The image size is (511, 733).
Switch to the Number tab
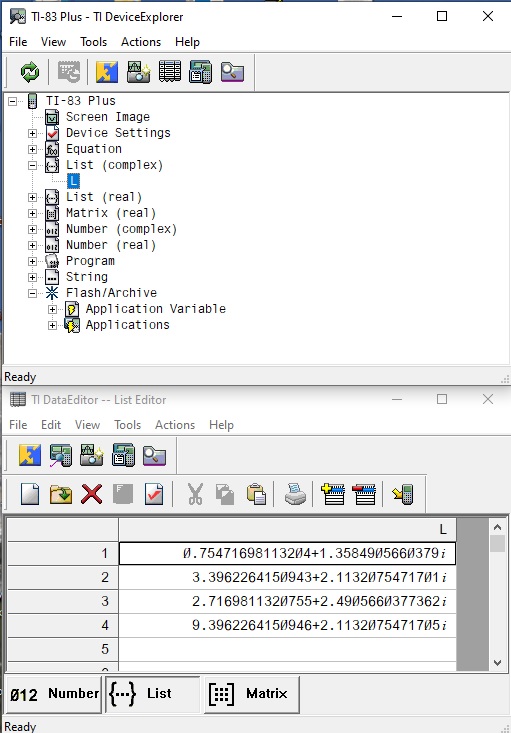(x=54, y=694)
